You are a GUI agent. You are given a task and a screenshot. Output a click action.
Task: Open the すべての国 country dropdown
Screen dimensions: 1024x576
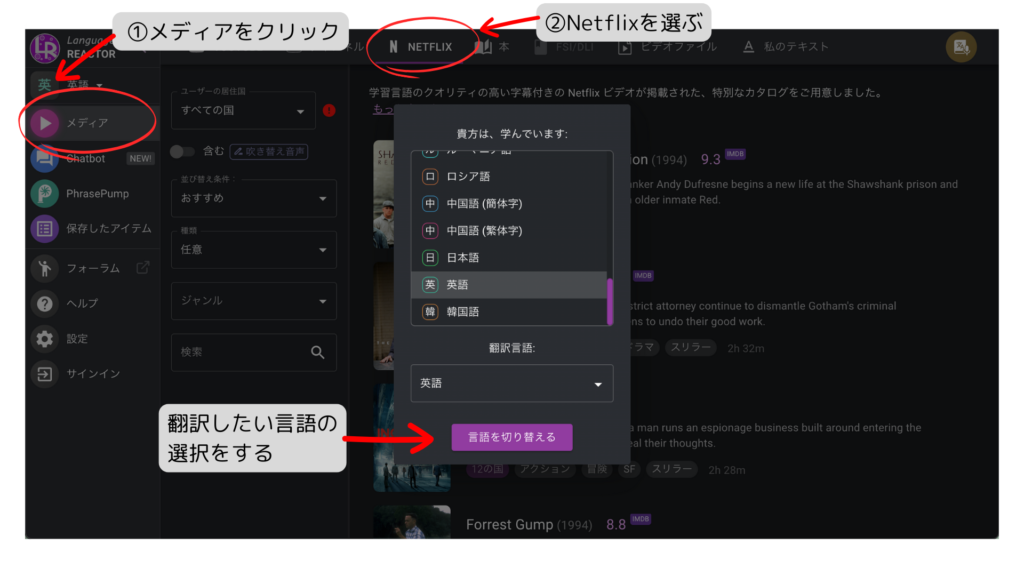point(243,110)
